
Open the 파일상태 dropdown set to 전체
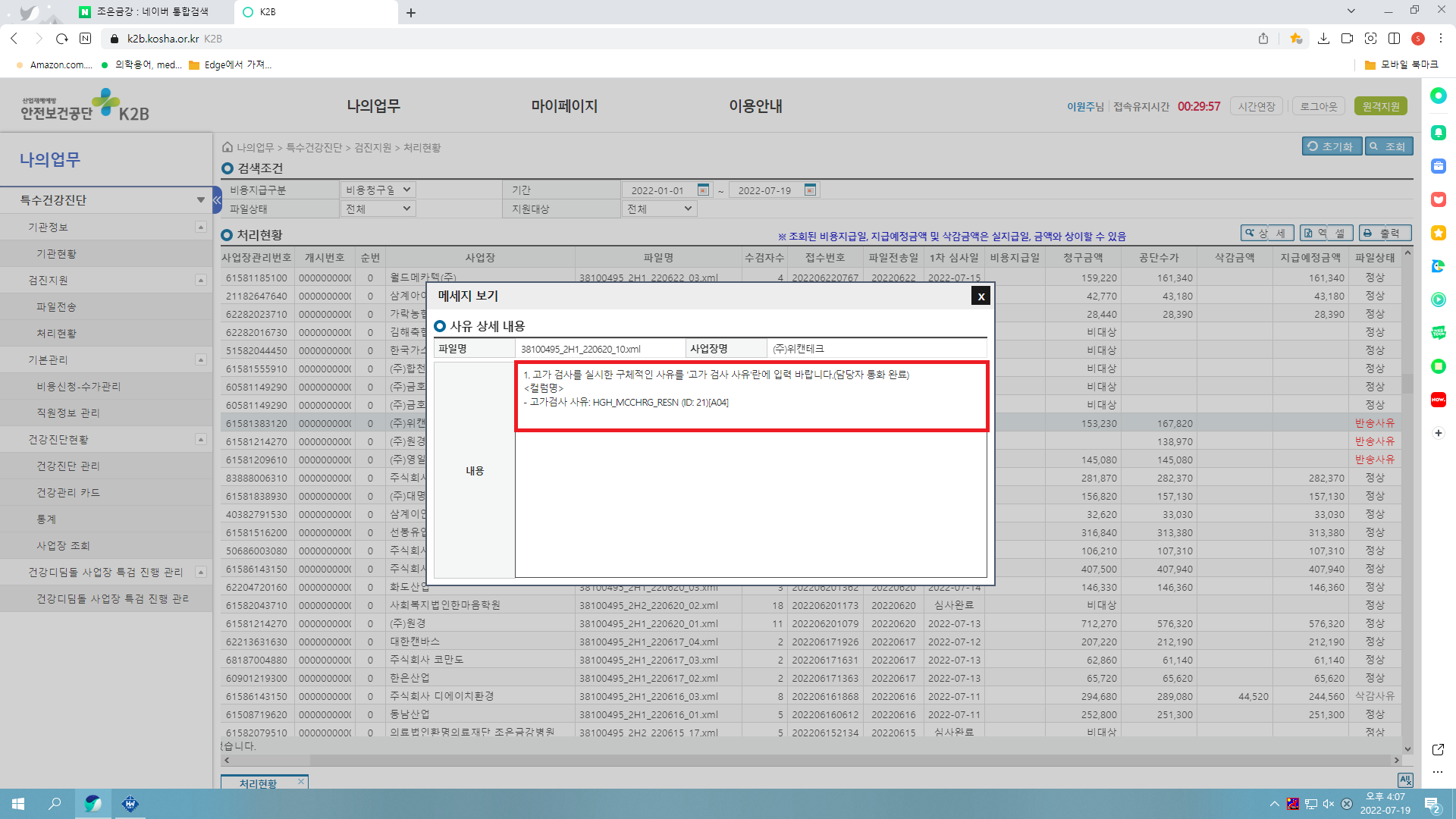(378, 209)
